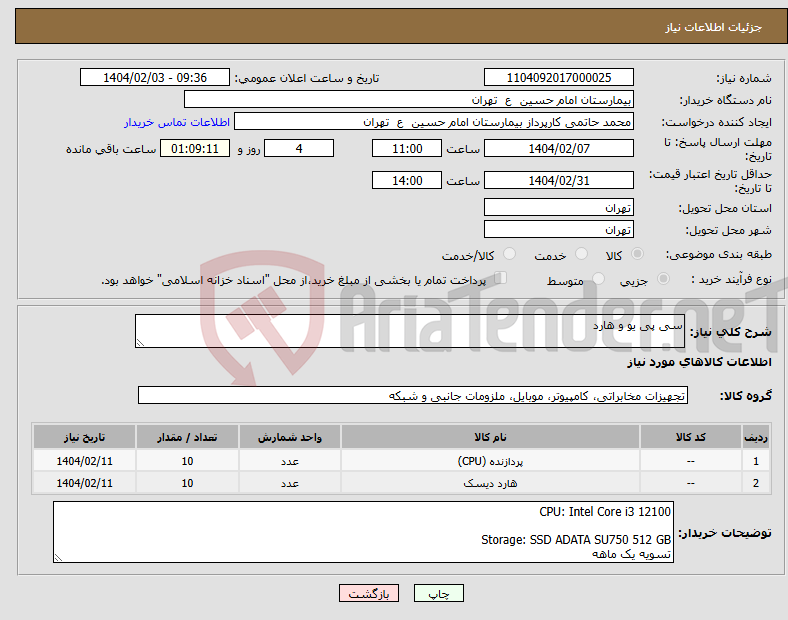The height and width of the screenshot is (620, 788).
Task: Click the remaining time 01:09:11 field
Action: pos(195,148)
